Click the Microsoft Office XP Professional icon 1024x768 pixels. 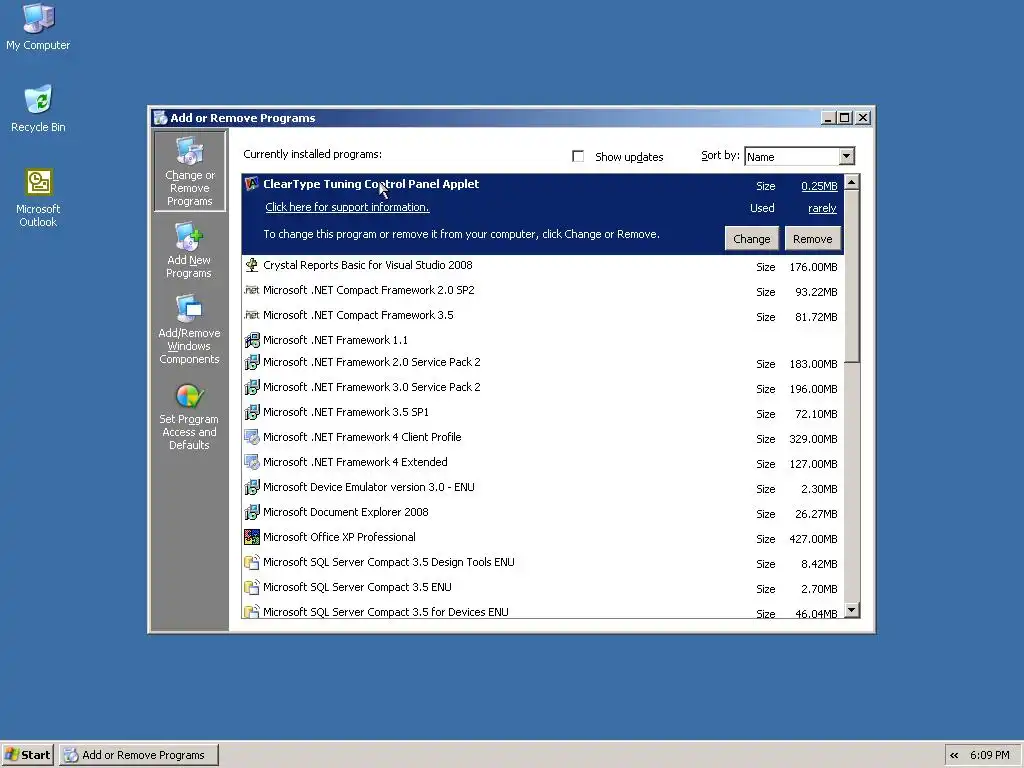251,537
